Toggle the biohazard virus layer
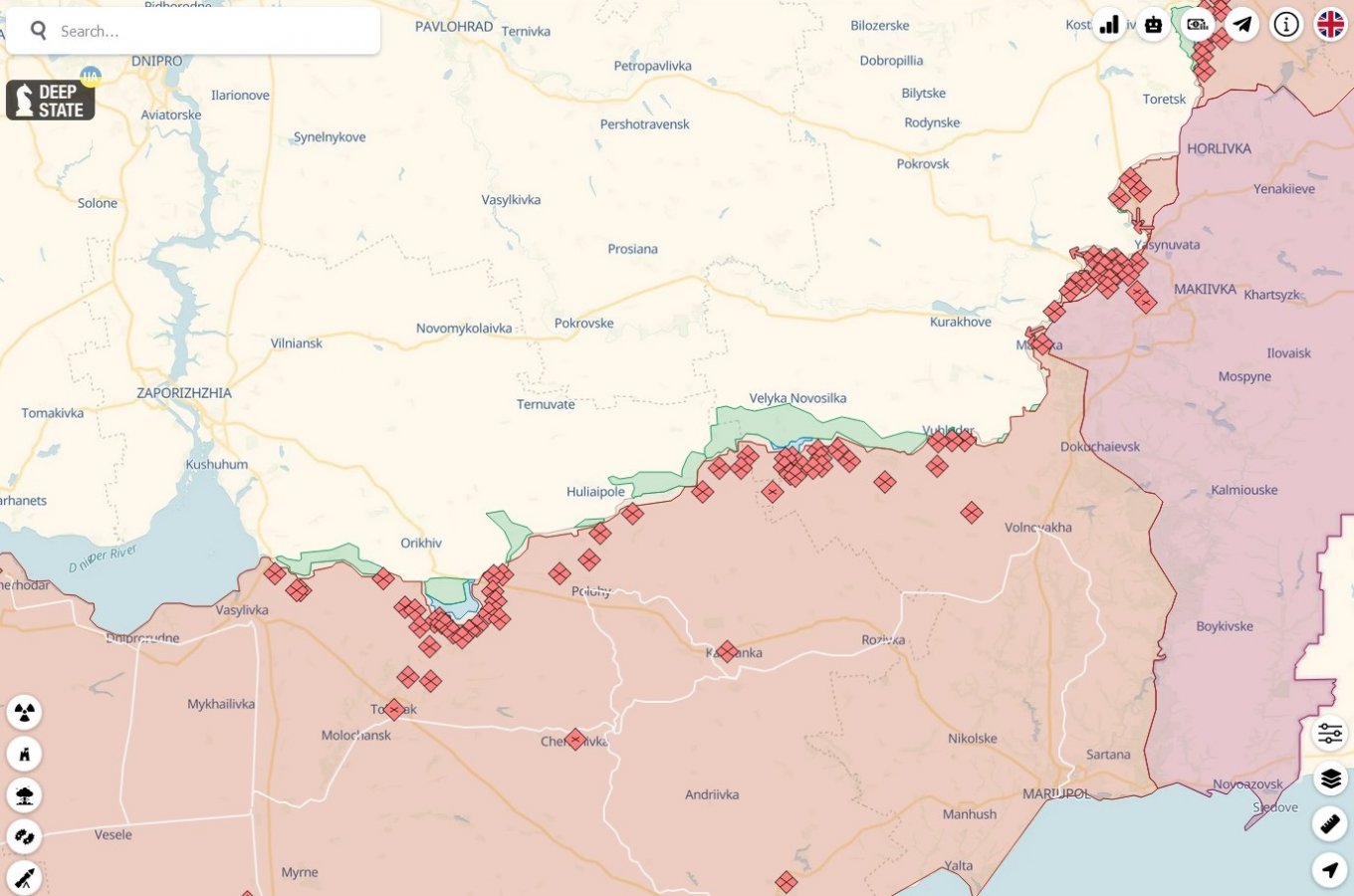The height and width of the screenshot is (896, 1354). click(25, 837)
